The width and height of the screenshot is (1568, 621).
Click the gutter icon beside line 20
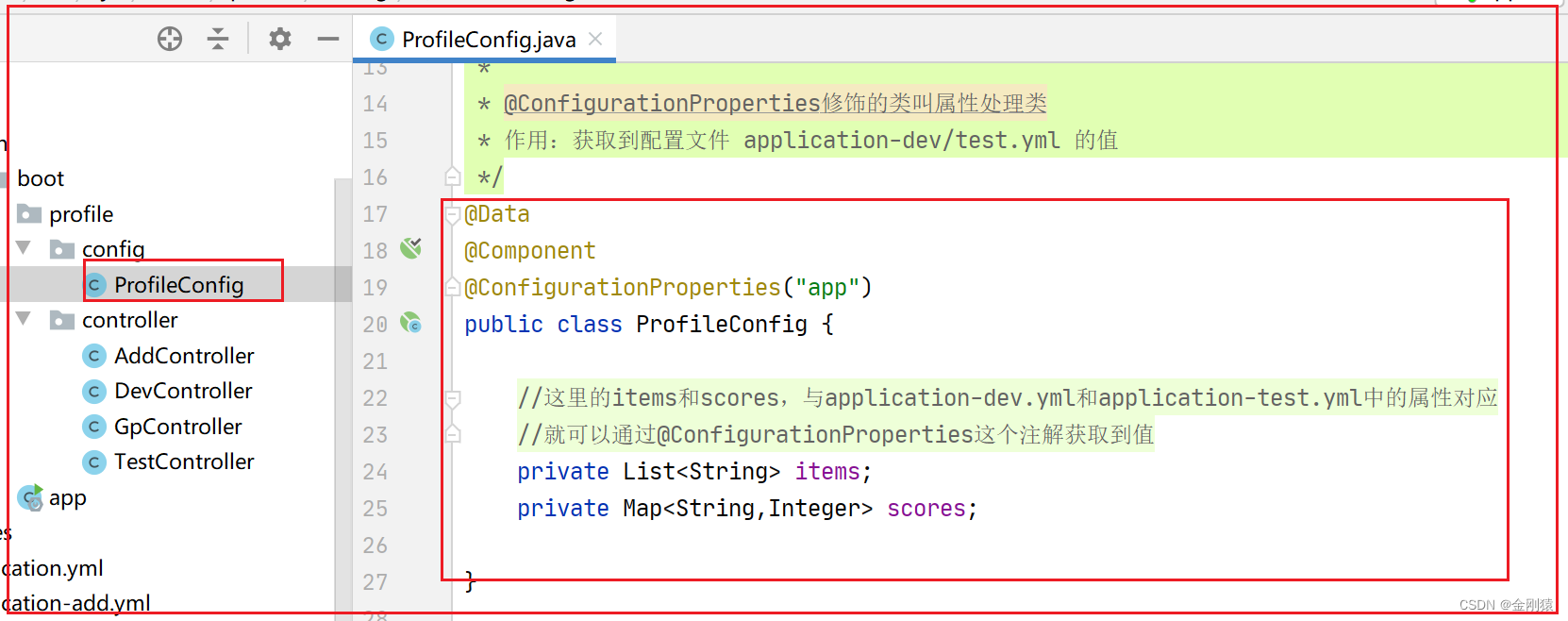pos(410,323)
